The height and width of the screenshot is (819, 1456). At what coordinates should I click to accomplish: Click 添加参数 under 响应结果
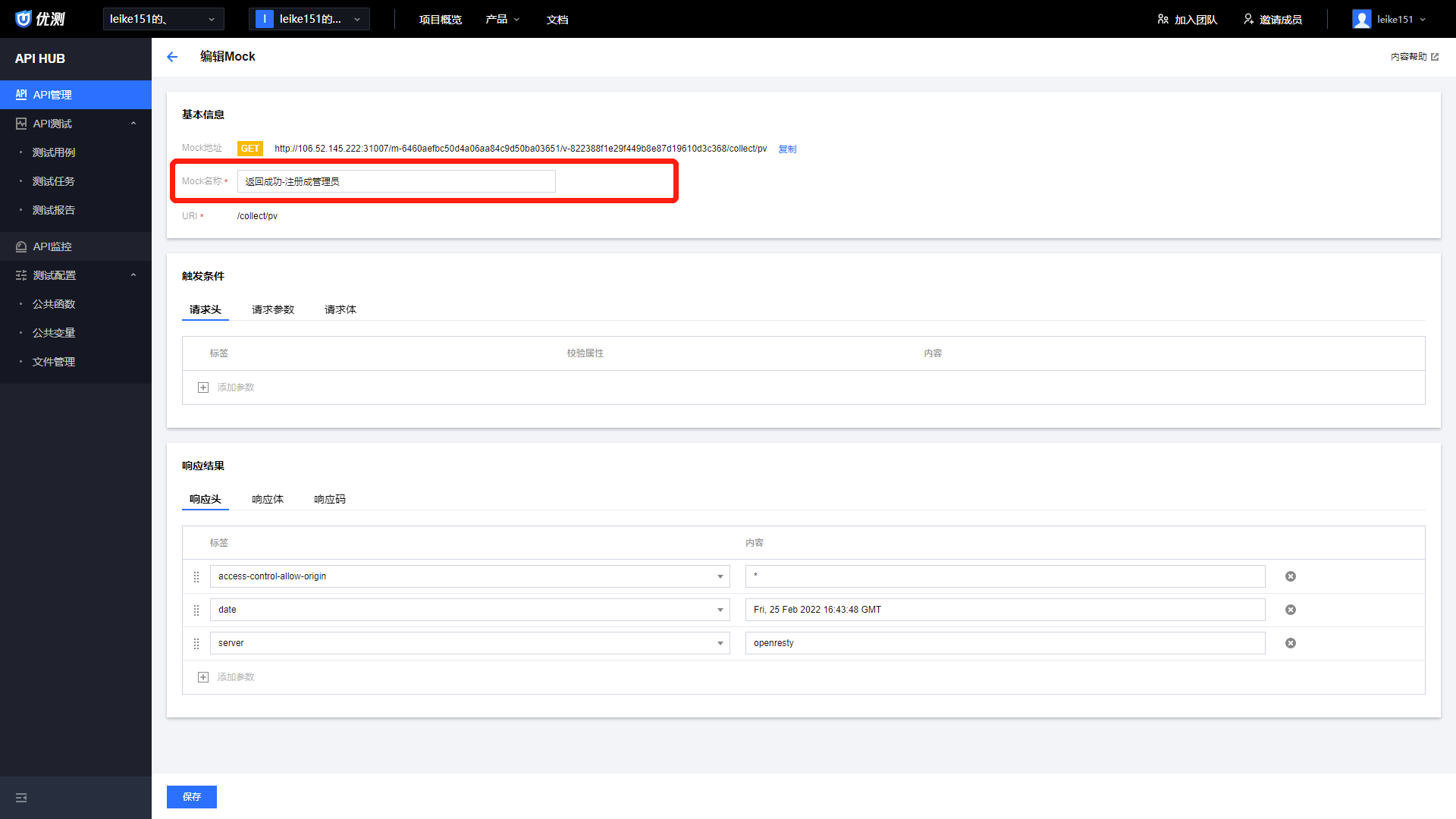point(236,677)
